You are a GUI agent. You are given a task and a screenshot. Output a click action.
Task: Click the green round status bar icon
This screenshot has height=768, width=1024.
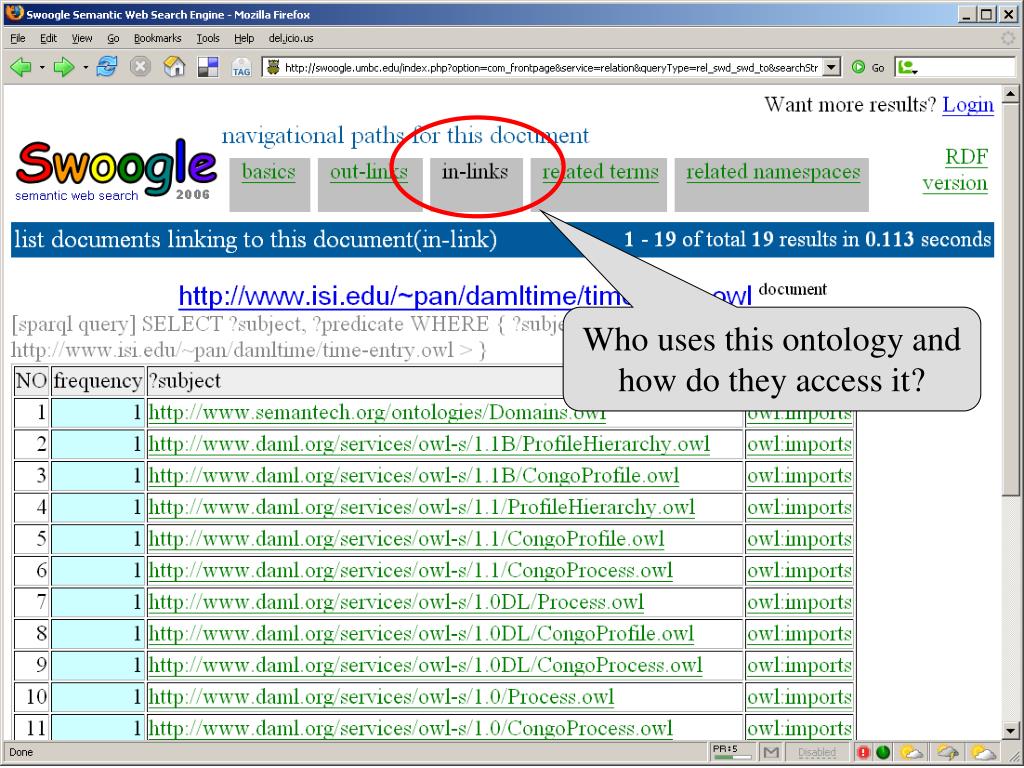[x=882, y=752]
